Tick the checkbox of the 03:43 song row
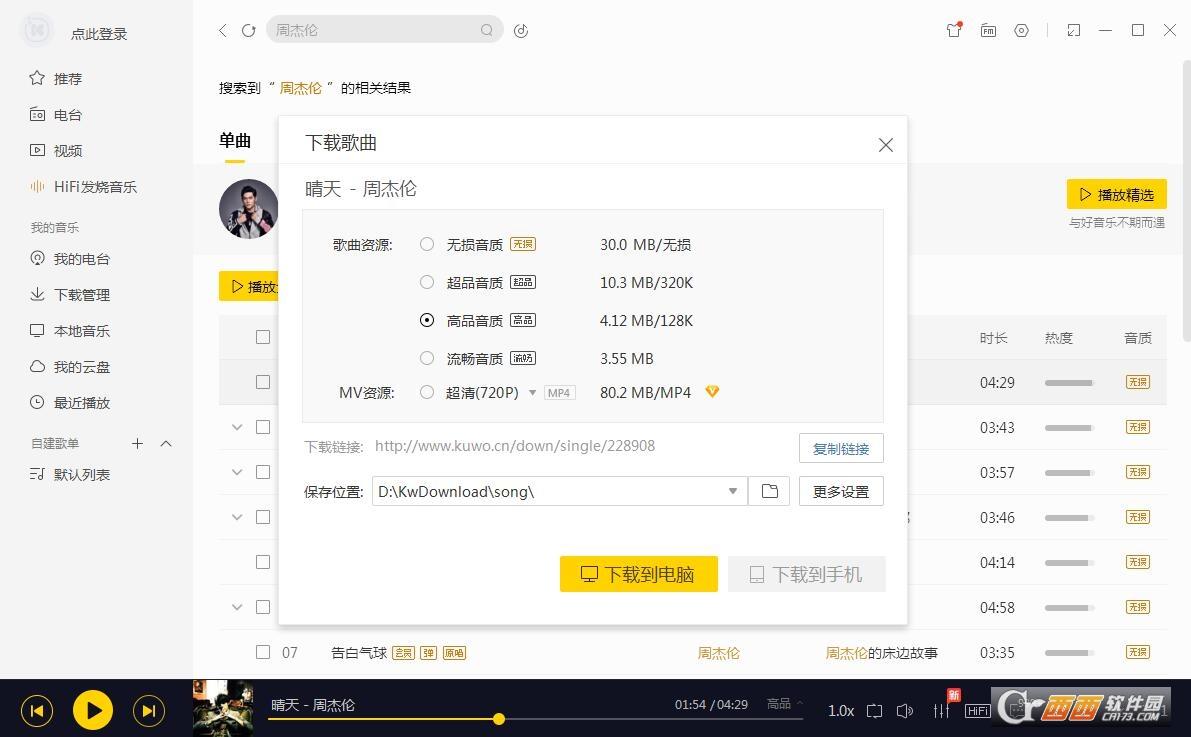The width and height of the screenshot is (1191, 737). (x=263, y=427)
